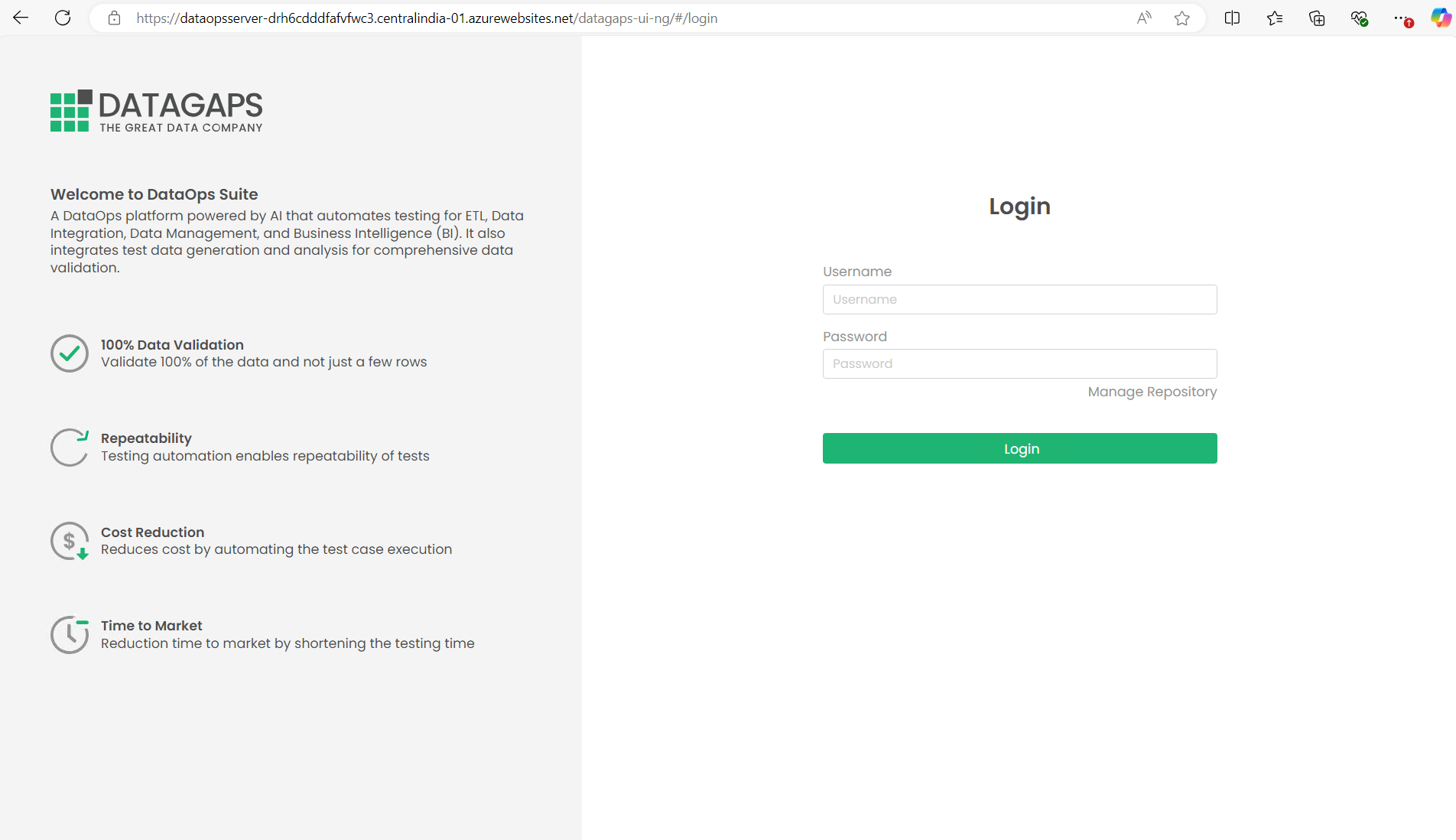Open the Browser Essentials heart icon
1456x840 pixels.
(1359, 18)
